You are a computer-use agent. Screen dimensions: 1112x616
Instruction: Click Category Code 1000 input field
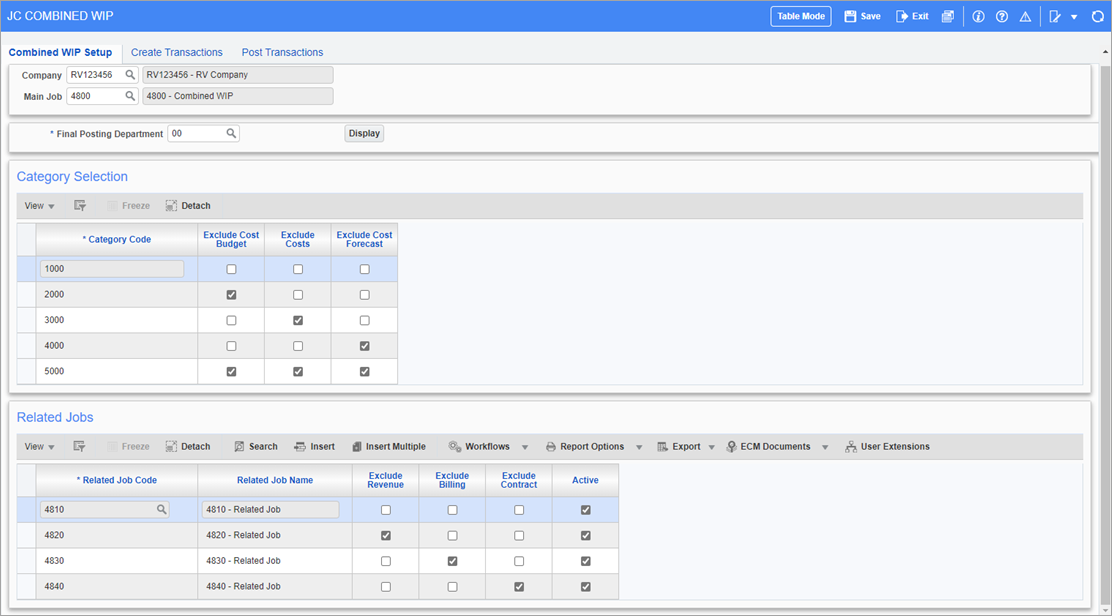(x=112, y=269)
